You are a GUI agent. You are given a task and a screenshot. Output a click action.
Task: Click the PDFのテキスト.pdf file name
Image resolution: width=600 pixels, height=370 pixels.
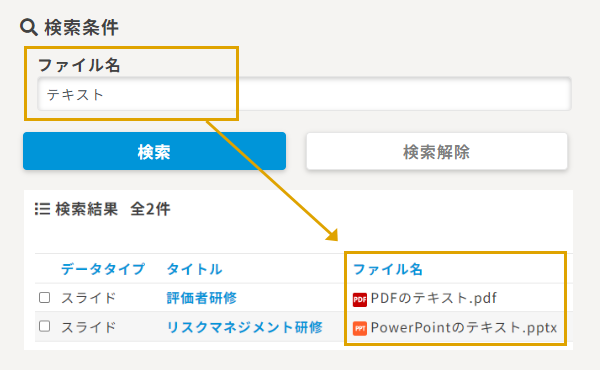point(434,298)
